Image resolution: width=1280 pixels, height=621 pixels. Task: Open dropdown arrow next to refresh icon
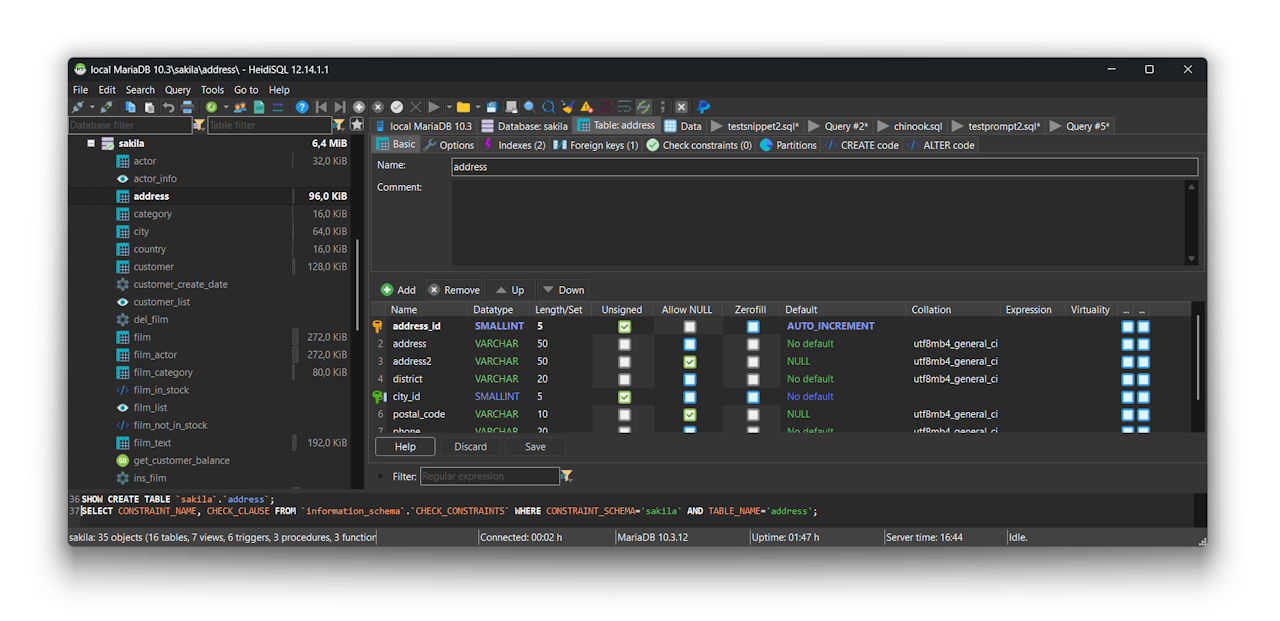coord(225,107)
